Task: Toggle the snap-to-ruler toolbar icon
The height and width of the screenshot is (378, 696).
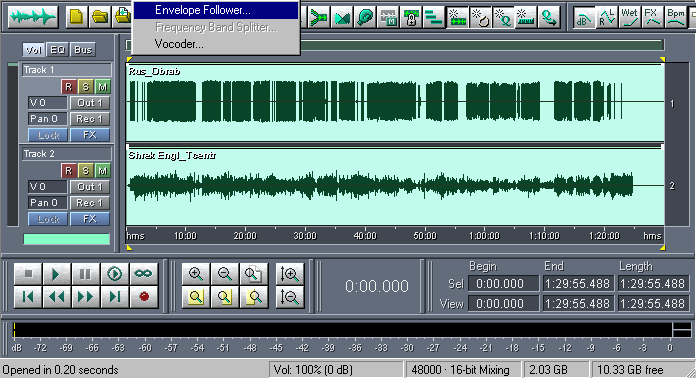Action: [x=526, y=18]
